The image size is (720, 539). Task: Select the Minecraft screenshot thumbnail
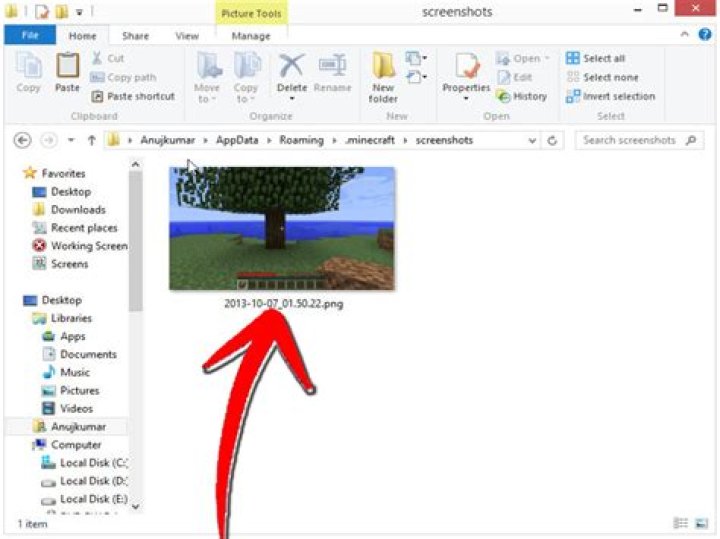(x=282, y=229)
